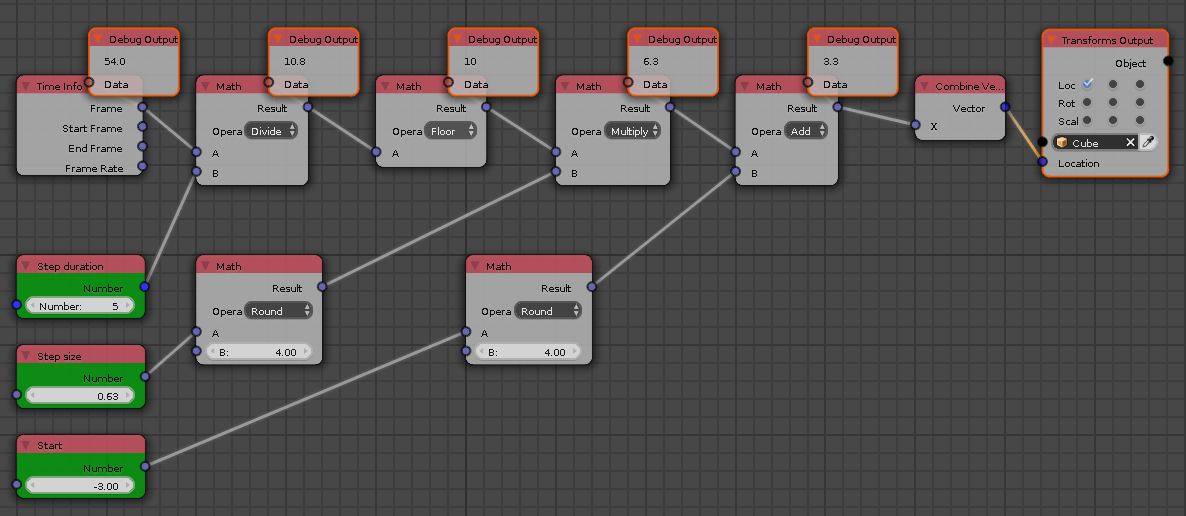The image size is (1186, 516).
Task: Click the 0.63 value field in Step size
Action: coord(79,396)
